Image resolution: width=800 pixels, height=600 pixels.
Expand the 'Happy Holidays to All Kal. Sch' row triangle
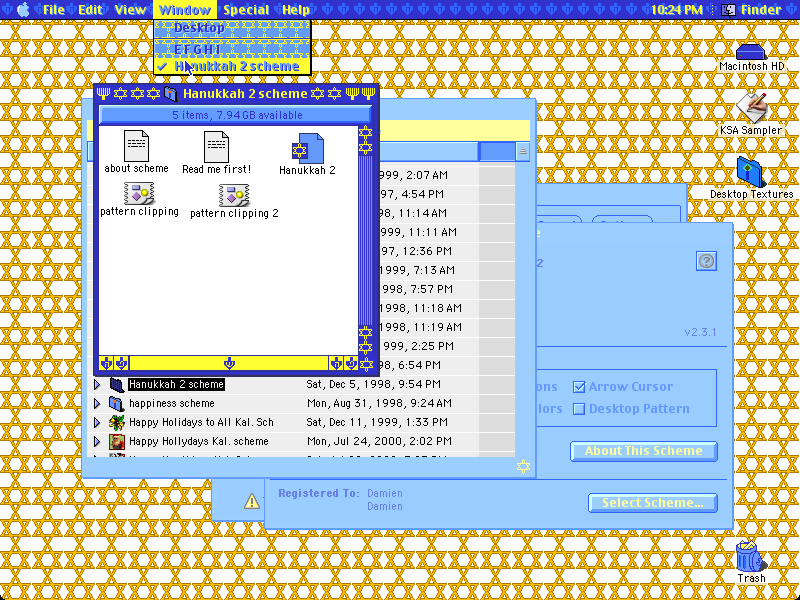pos(97,422)
